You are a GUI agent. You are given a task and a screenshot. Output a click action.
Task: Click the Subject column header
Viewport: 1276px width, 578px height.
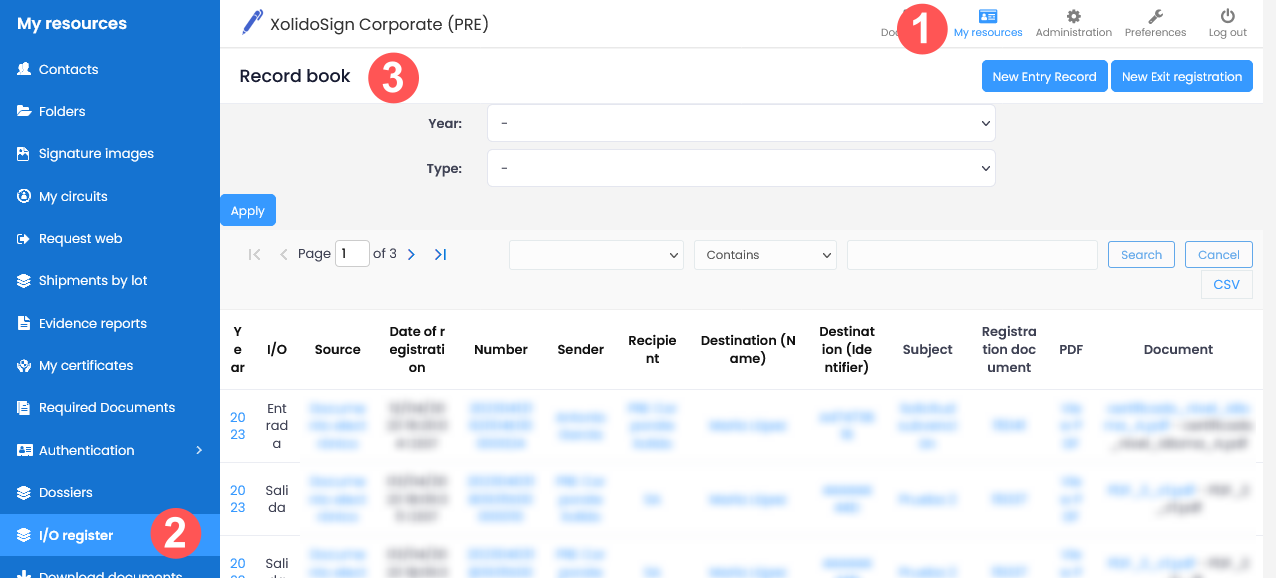pos(928,350)
